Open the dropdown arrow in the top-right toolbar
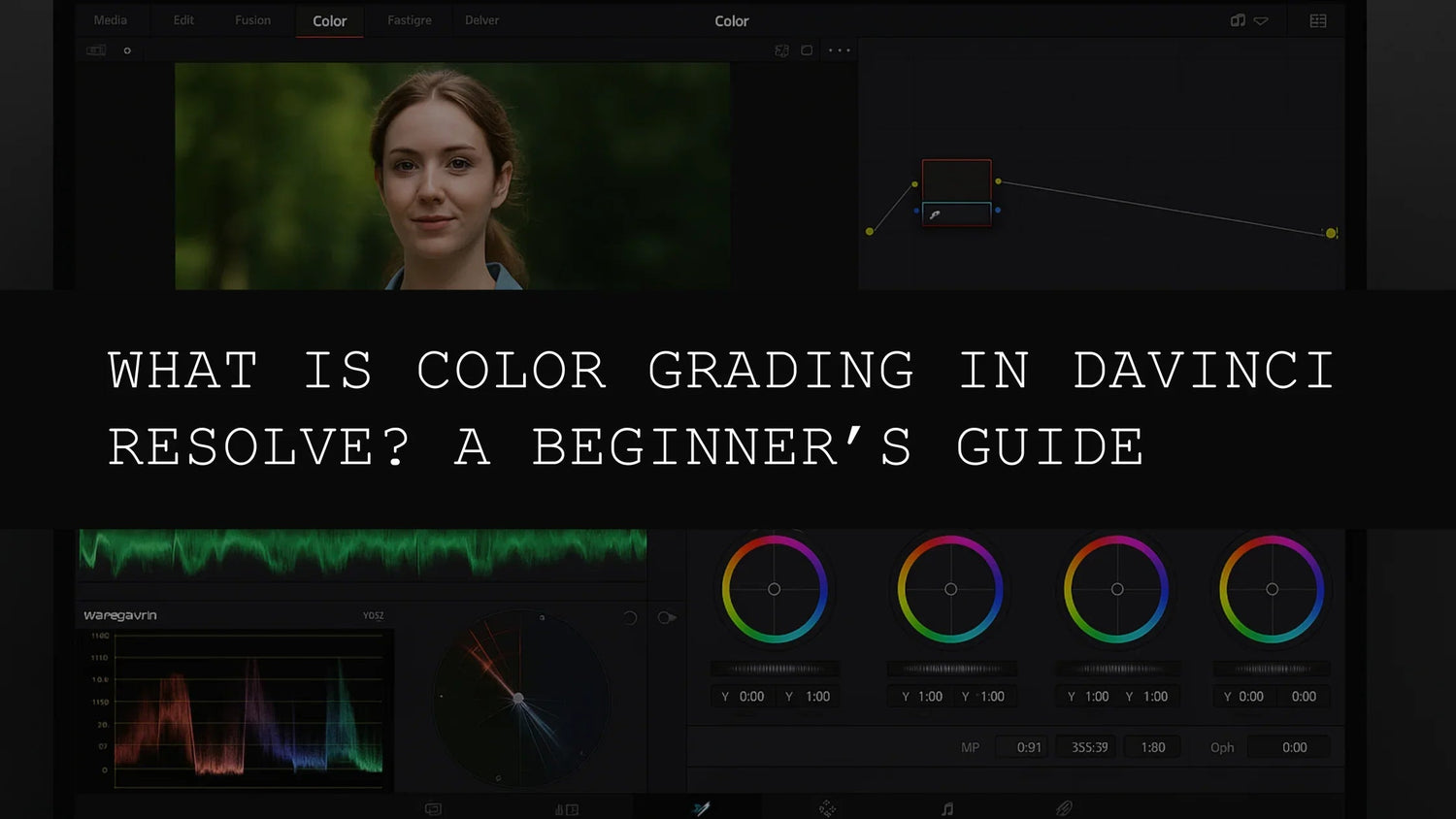This screenshot has width=1456, height=819. pos(1260,20)
